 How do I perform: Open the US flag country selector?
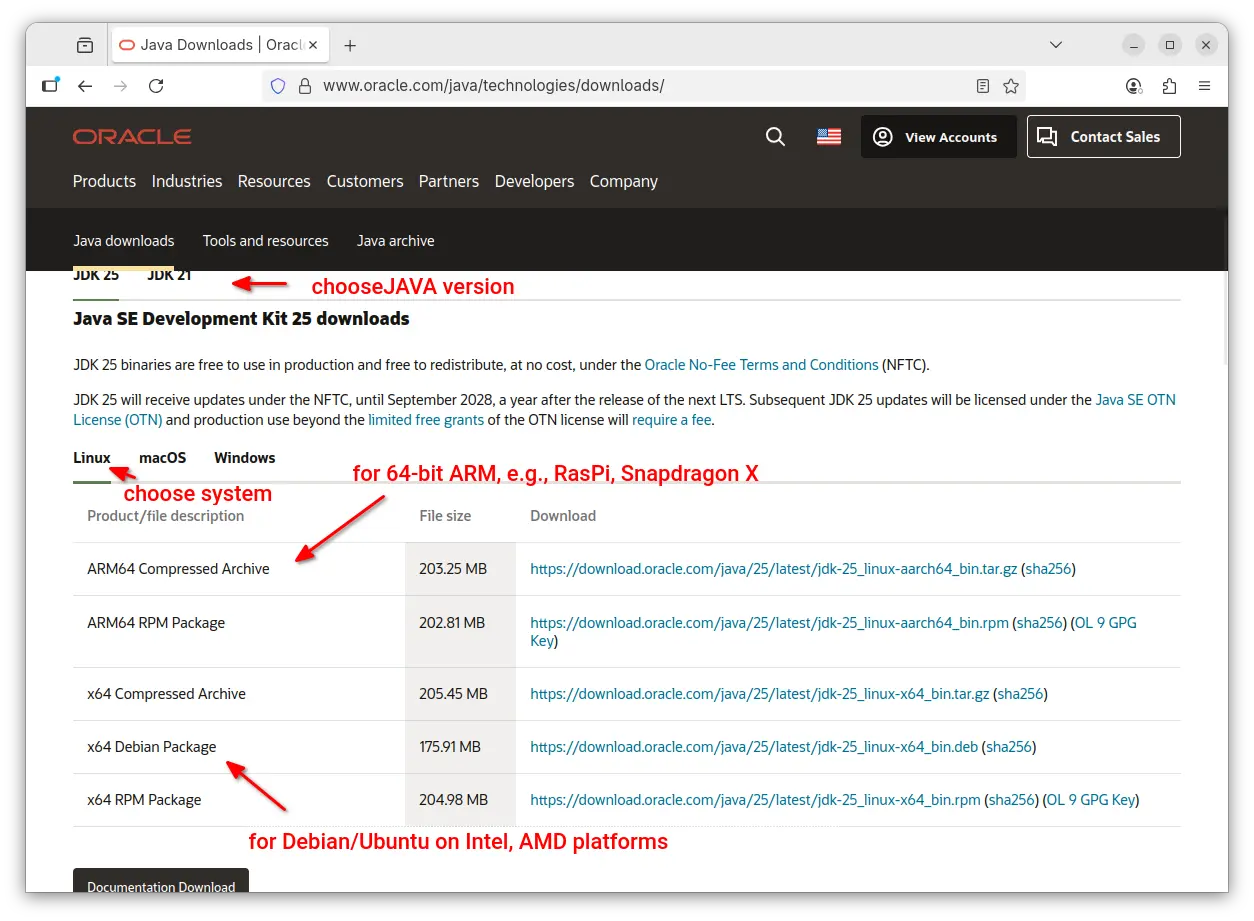pyautogui.click(x=828, y=137)
